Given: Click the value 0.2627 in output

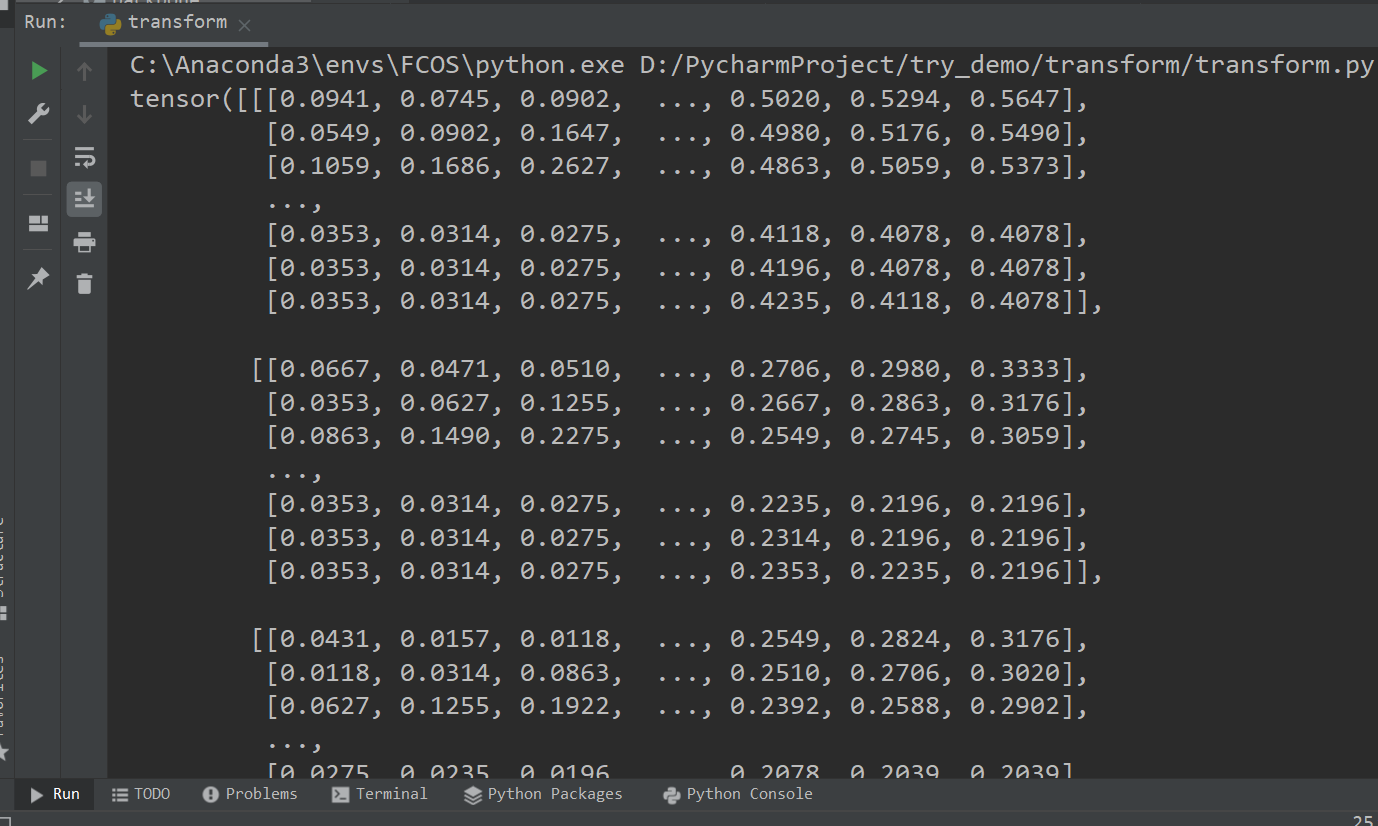Looking at the screenshot, I should [x=565, y=167].
